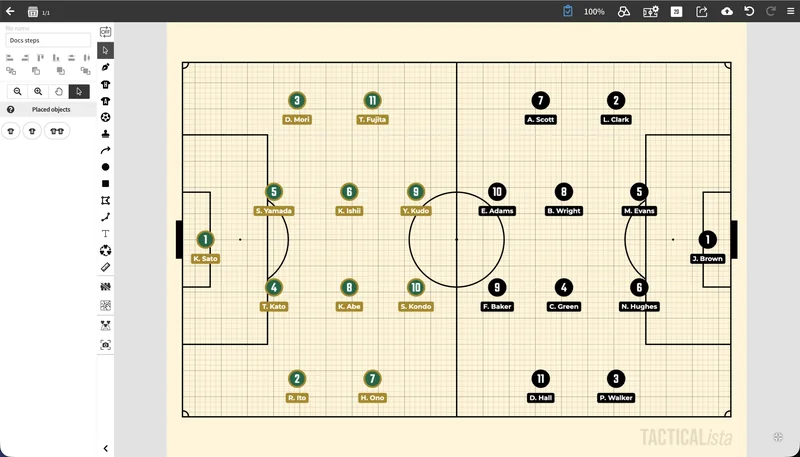The height and width of the screenshot is (457, 800).
Task: Zoom out with the minus magnifier
Action: (17, 91)
